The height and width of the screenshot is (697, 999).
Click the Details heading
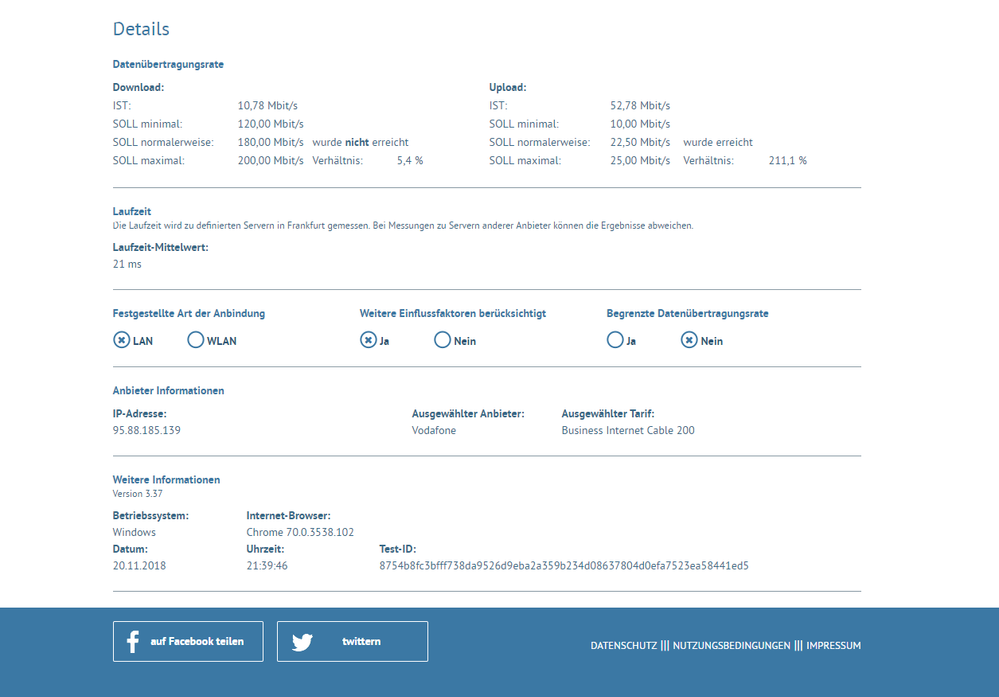coord(141,29)
